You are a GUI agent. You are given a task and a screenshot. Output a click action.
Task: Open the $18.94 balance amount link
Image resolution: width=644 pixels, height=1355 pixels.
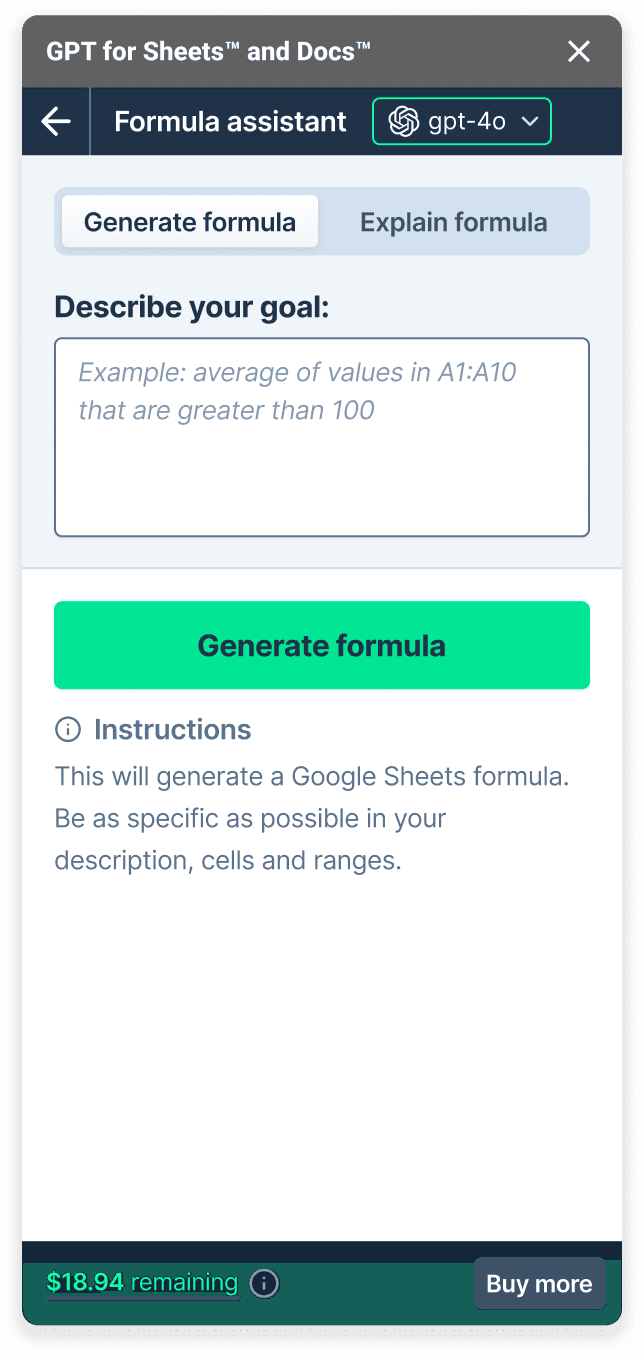[x=85, y=1282]
